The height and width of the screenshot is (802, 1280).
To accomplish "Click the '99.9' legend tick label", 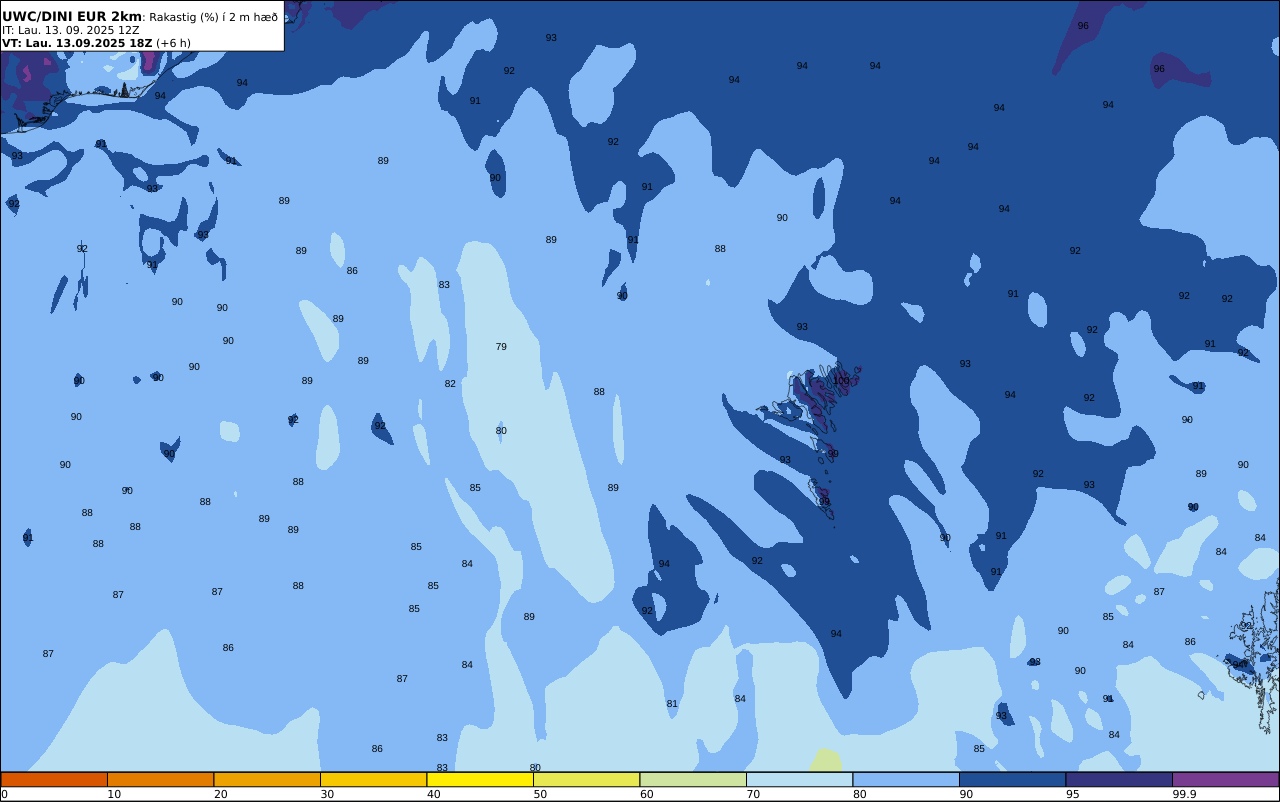I will (1184, 794).
